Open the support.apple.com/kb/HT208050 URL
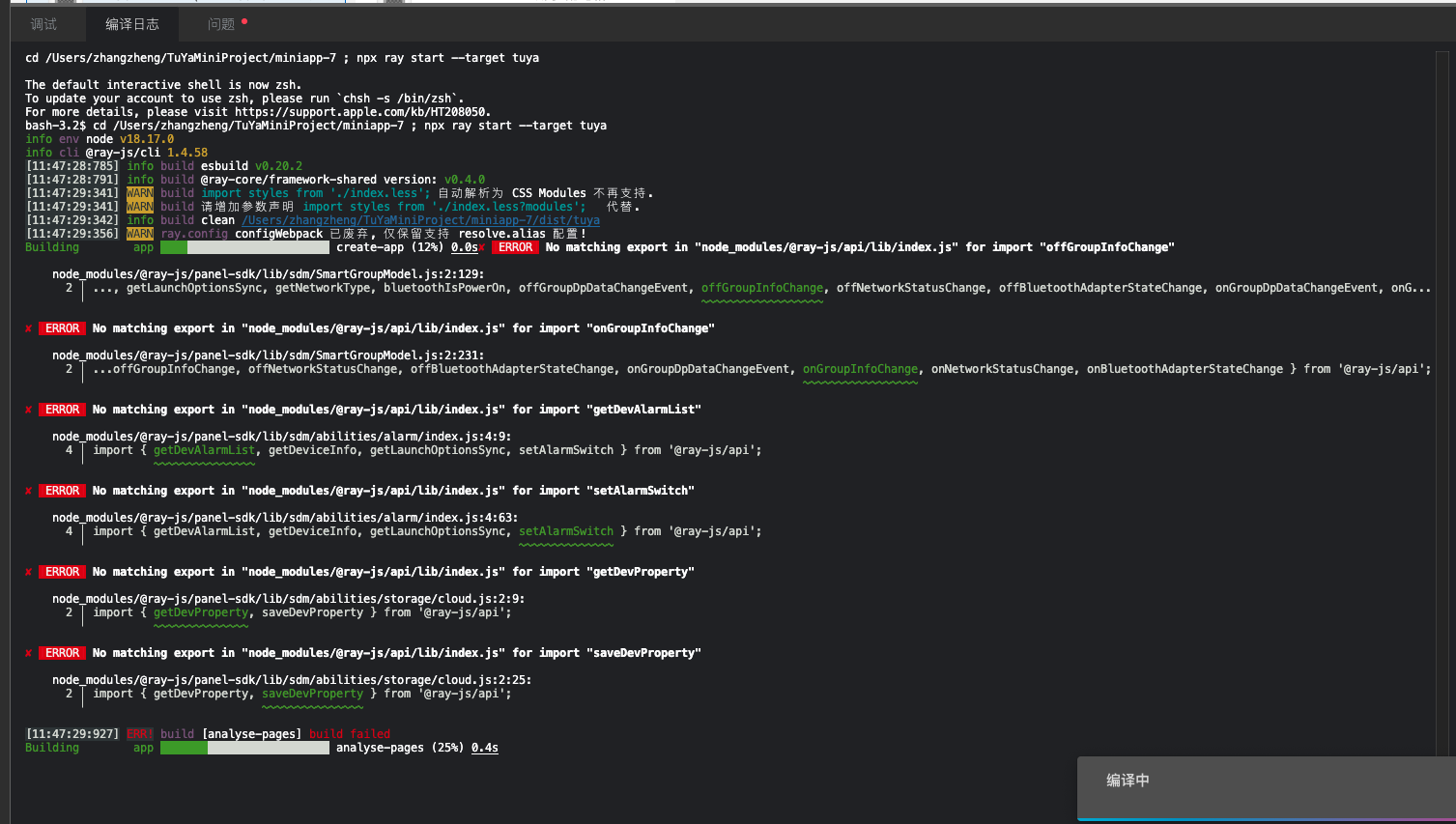The height and width of the screenshot is (824, 1456). click(x=362, y=112)
